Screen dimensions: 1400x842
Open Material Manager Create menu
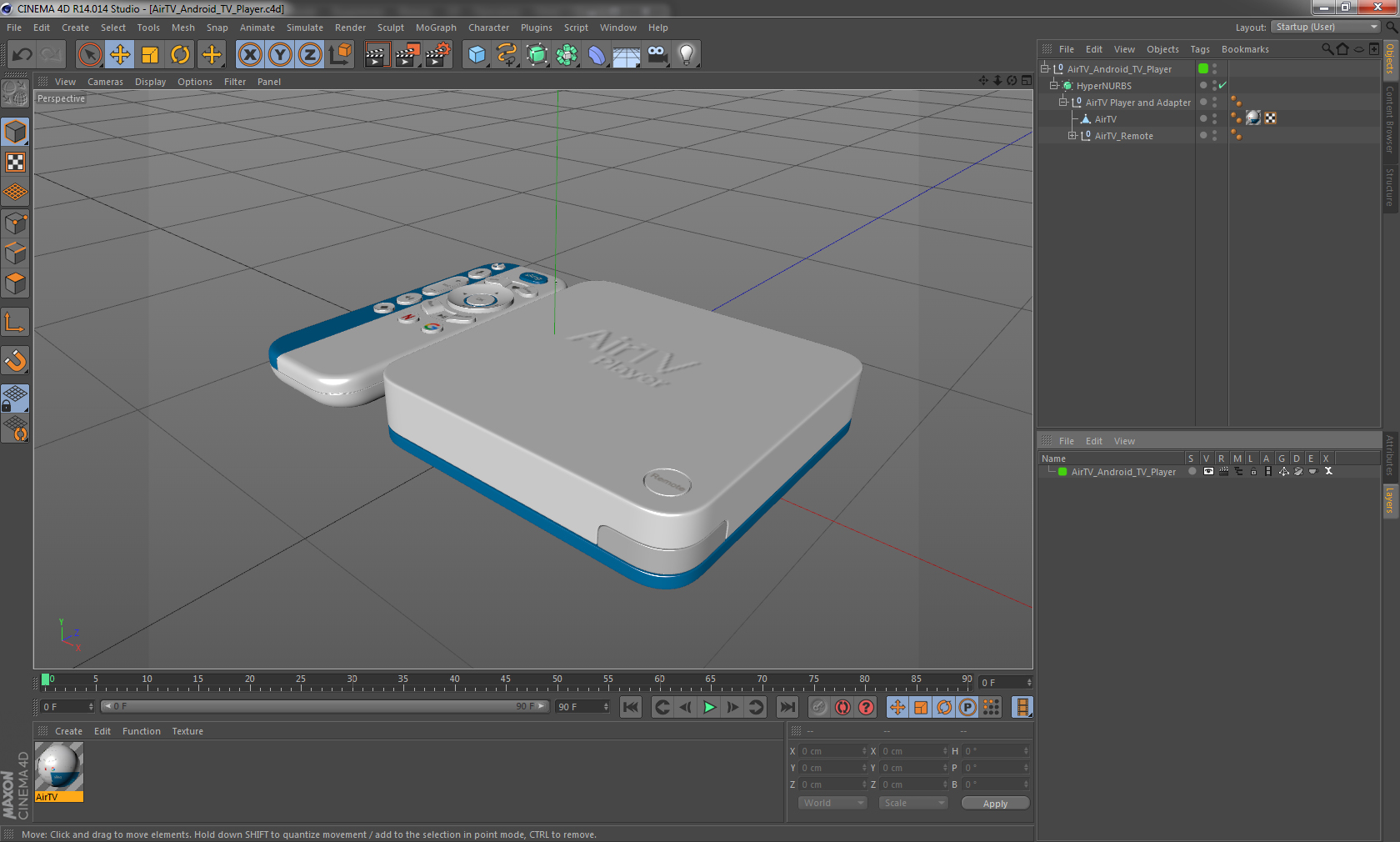pos(68,731)
